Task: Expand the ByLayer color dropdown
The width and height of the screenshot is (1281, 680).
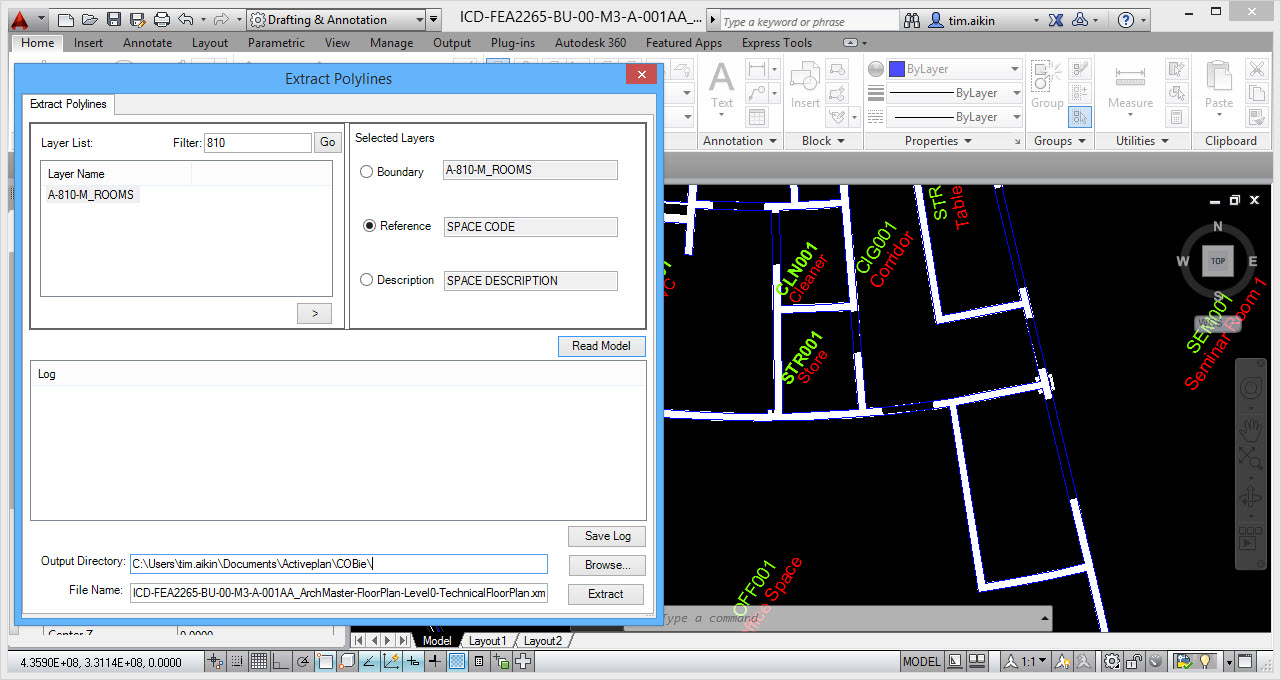Action: 1014,69
